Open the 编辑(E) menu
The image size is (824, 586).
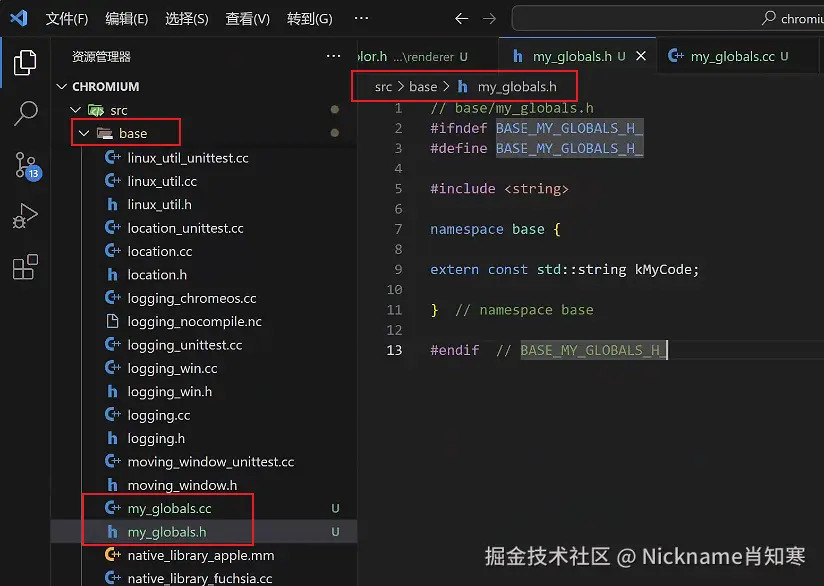(127, 19)
